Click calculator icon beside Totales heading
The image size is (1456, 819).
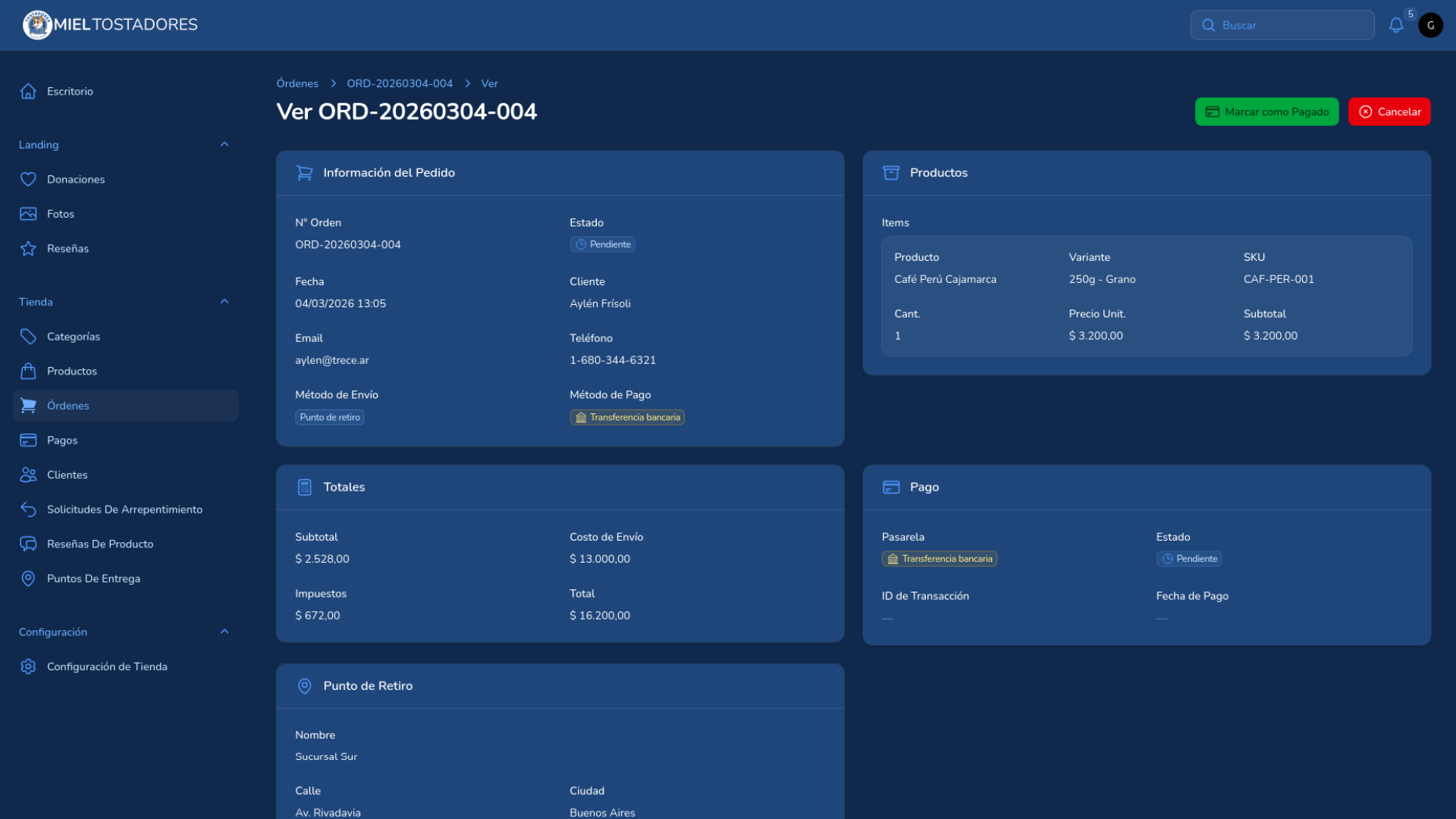pos(305,487)
